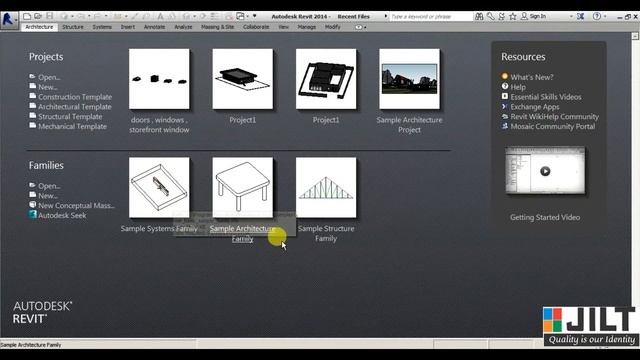Click the Save floppy icon in quick access toolbar
Viewport: 640px width, 360px height.
click(49, 16)
